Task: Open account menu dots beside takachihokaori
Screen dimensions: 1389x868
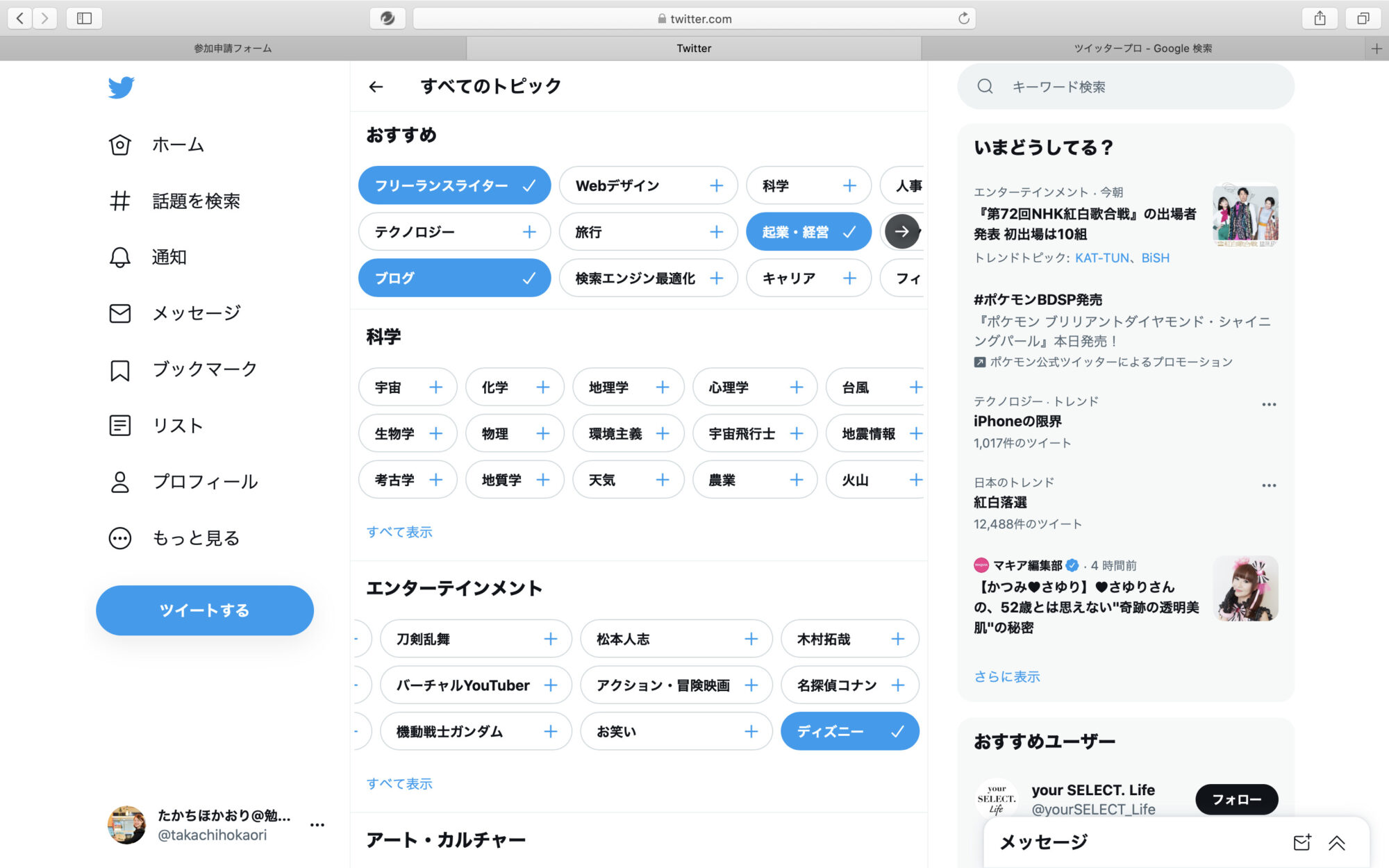Action: pos(317,825)
